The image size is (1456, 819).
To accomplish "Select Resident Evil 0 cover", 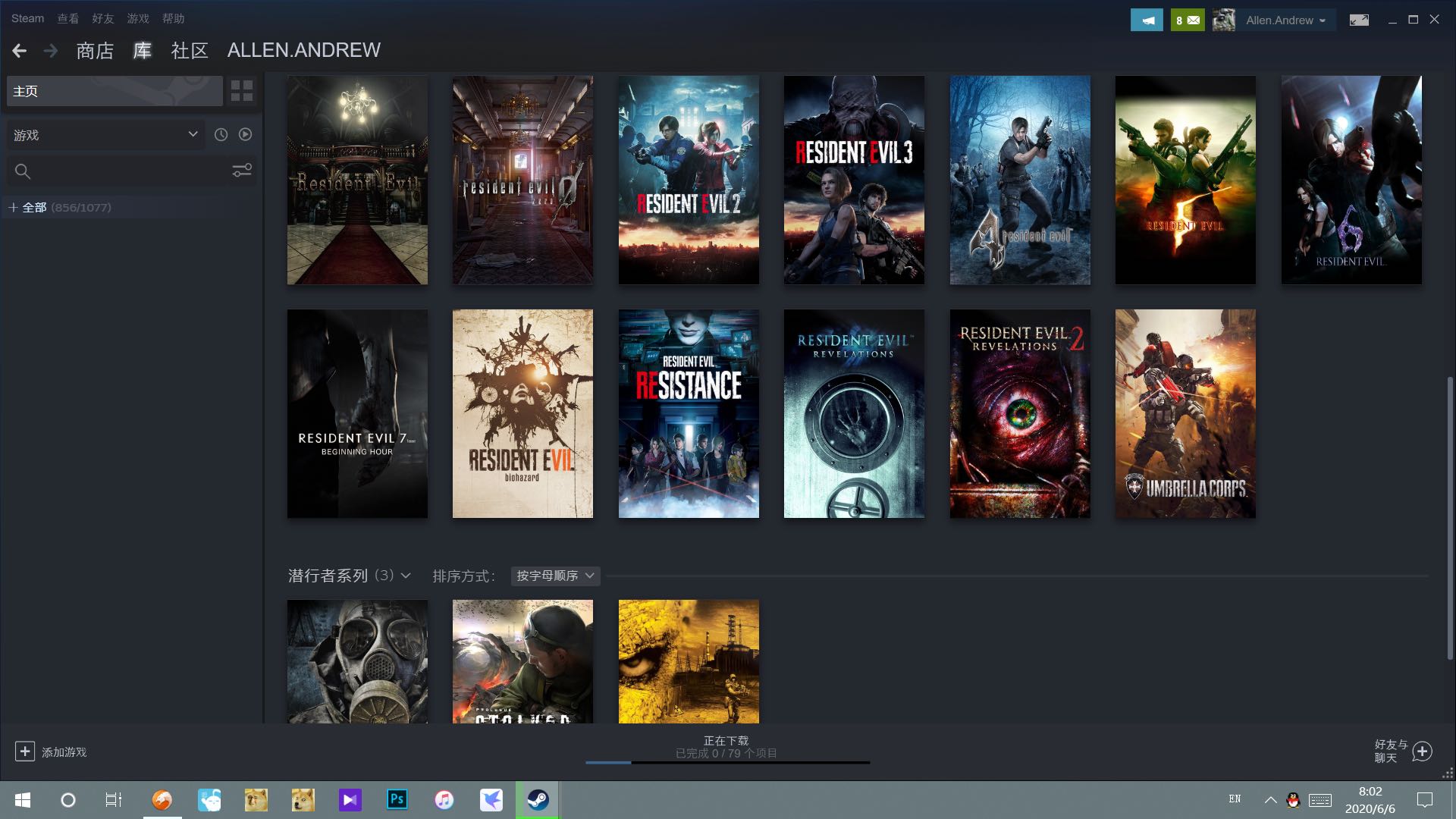I will [522, 180].
